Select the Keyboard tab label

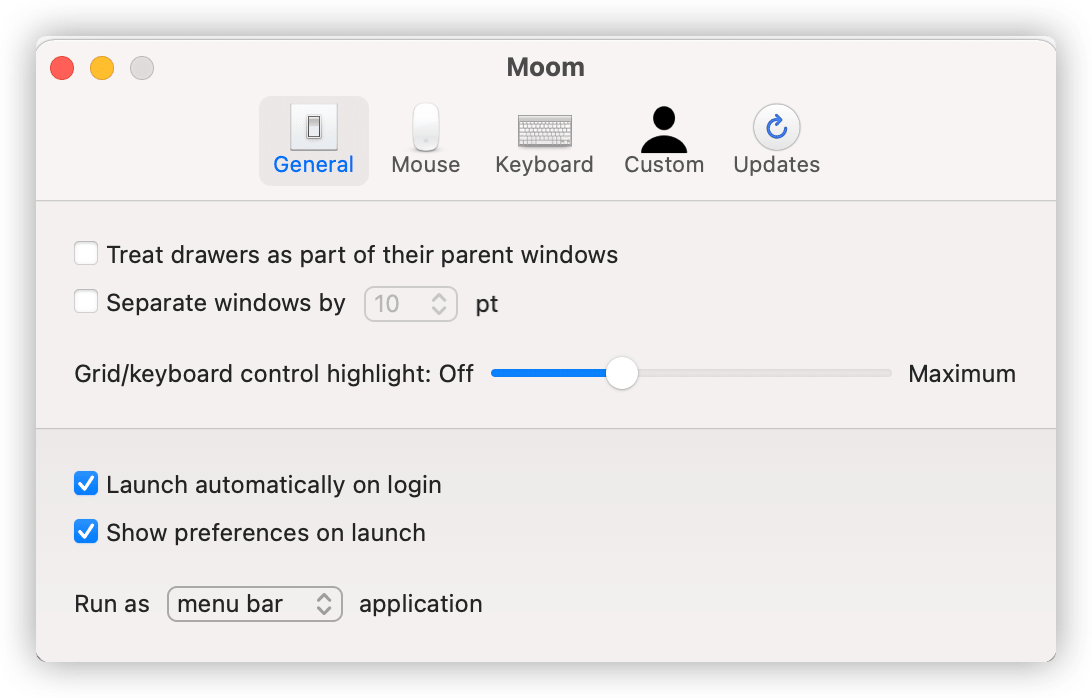pyautogui.click(x=545, y=164)
